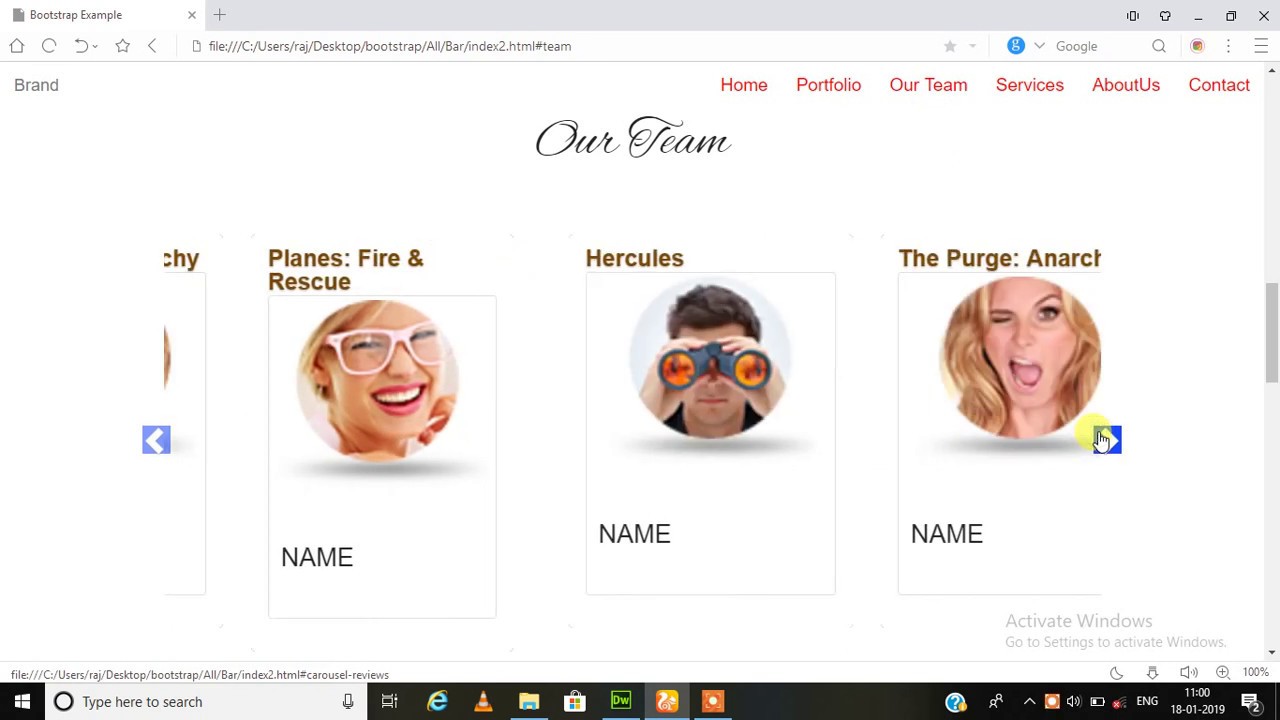The height and width of the screenshot is (720, 1280).
Task: Open Dreamweaver from taskbar
Action: 621,702
